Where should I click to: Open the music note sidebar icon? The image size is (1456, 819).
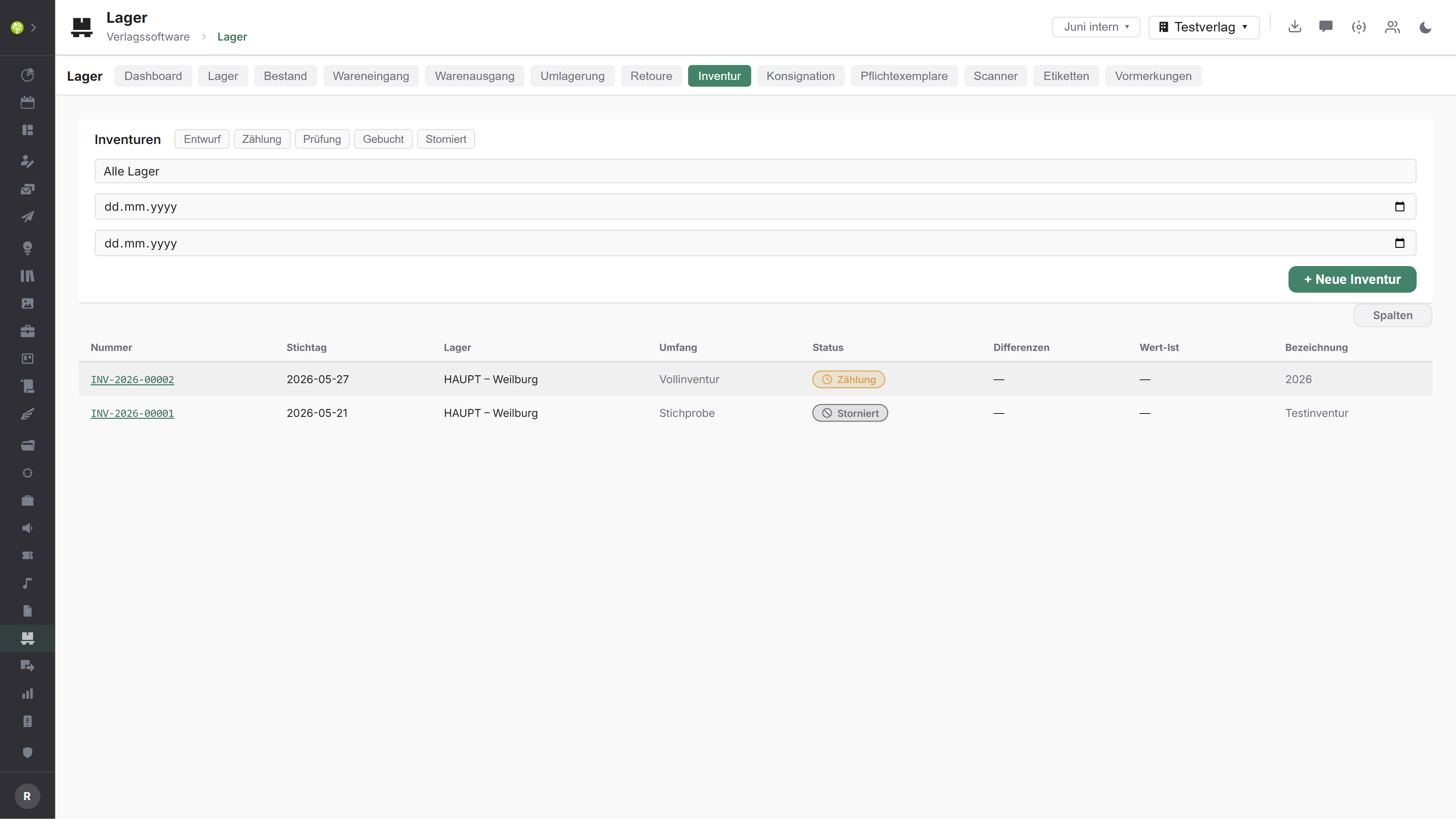click(x=27, y=584)
